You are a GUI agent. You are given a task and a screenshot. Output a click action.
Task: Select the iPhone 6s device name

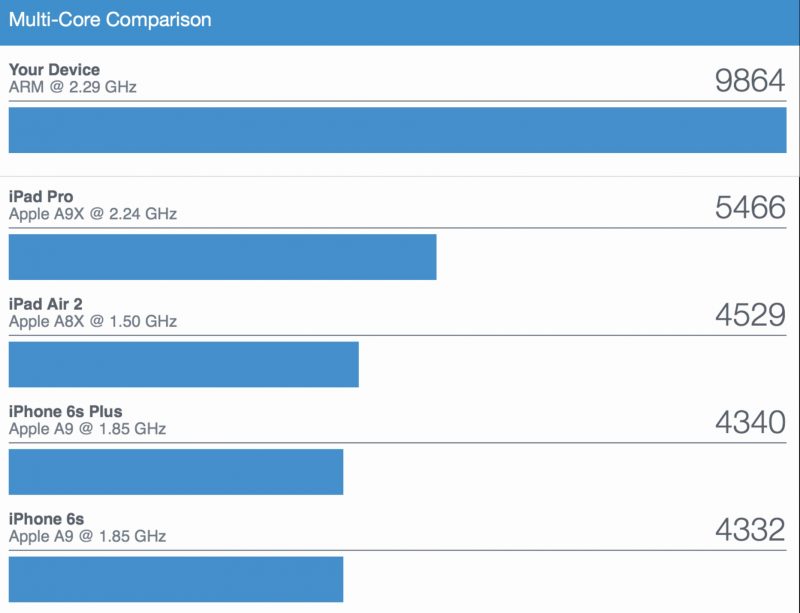click(46, 519)
